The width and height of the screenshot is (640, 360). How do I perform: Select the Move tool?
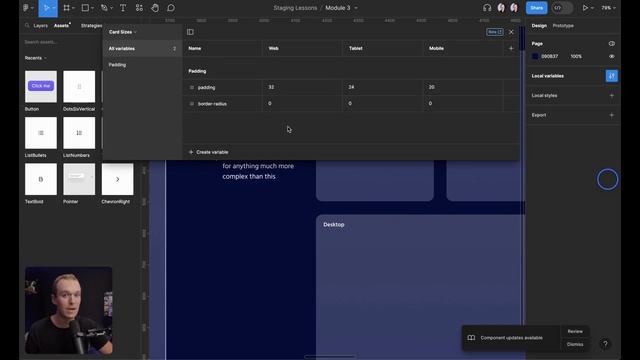tap(46, 8)
